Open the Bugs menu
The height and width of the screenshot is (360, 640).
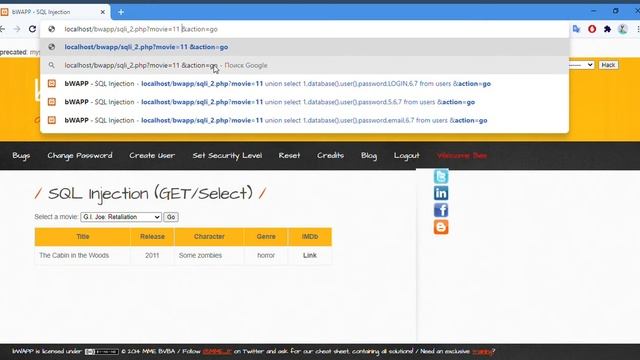click(x=21, y=156)
